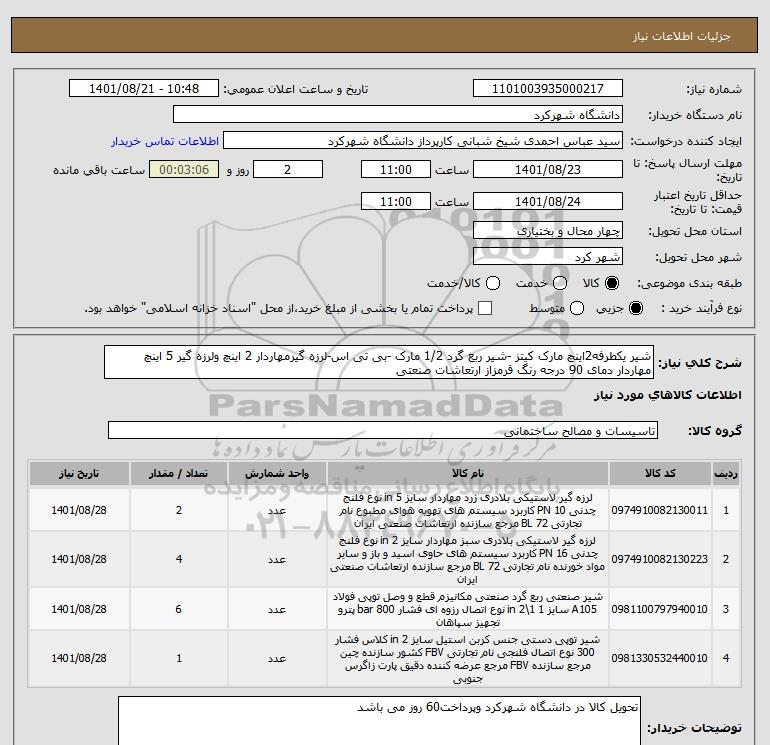770x745 pixels.
Task: Click the section title اطلاعات کالاهای مورد نیاز
Action: pyautogui.click(x=668, y=395)
